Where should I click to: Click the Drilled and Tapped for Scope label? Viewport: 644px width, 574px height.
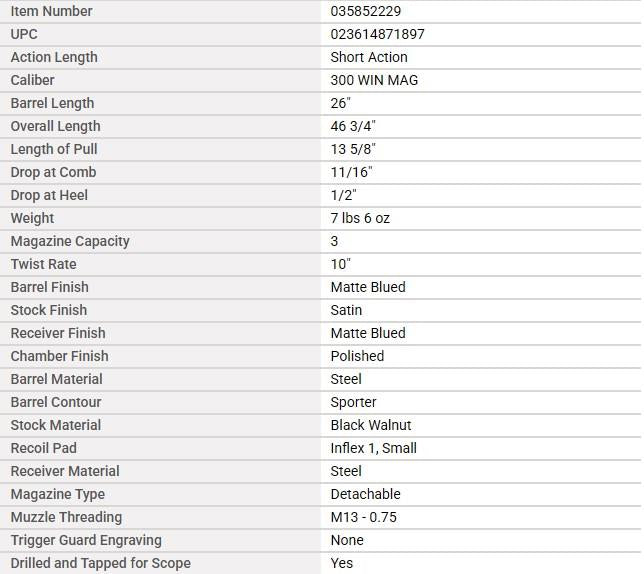101,563
